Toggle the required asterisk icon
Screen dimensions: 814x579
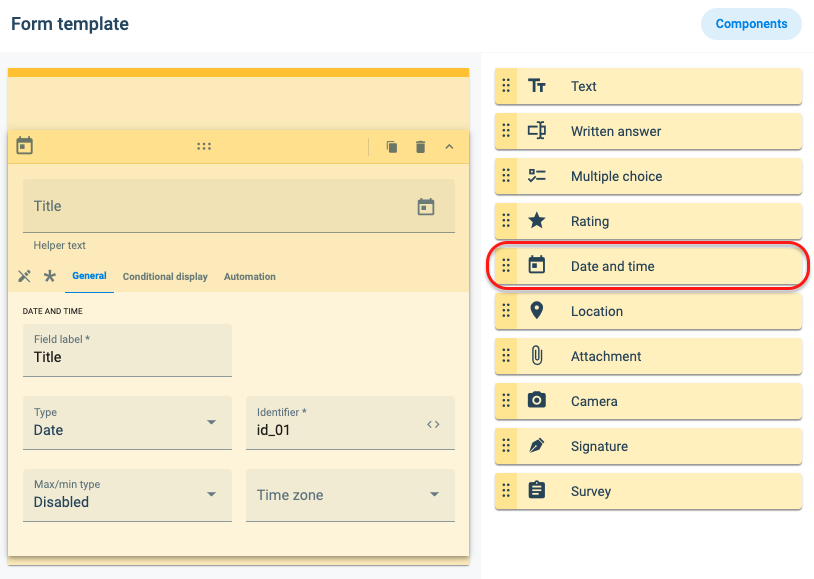[x=50, y=276]
